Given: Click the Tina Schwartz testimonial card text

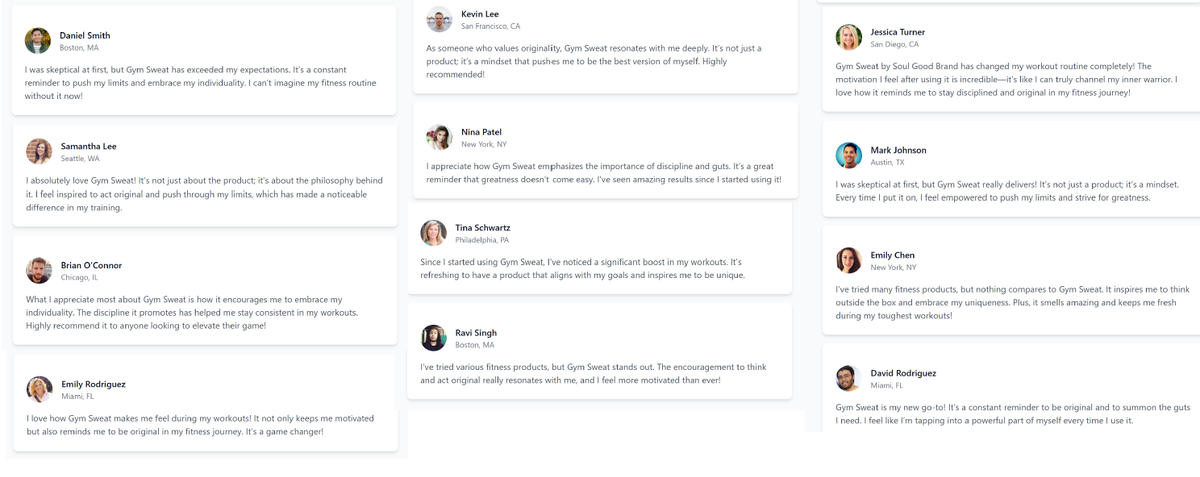Looking at the screenshot, I should [581, 268].
